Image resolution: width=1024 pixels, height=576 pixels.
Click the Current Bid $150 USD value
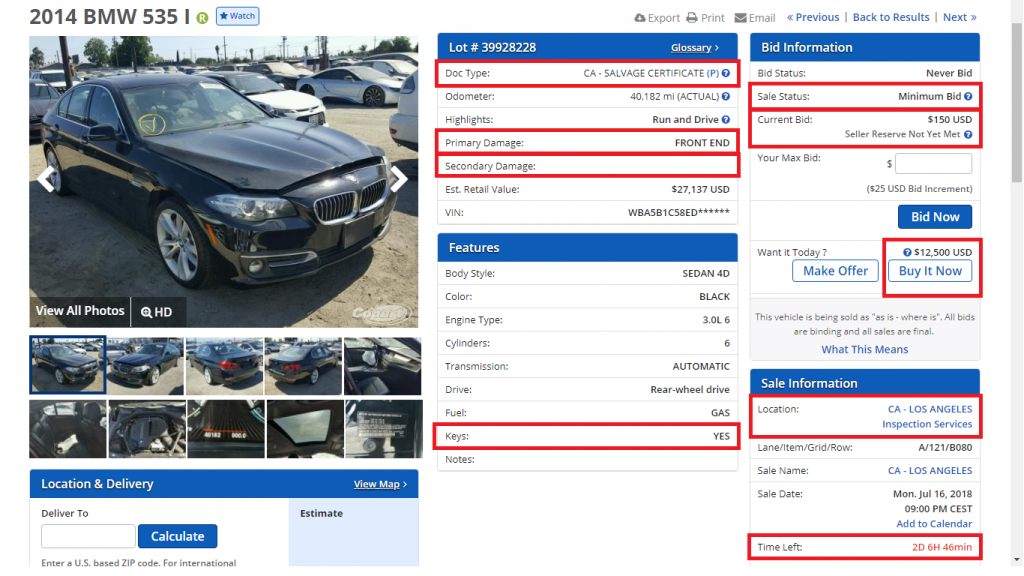pyautogui.click(x=950, y=120)
